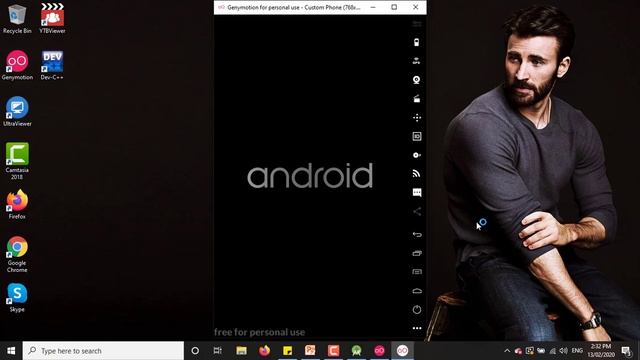The width and height of the screenshot is (640, 360).
Task: Open the Disk I/O widget
Action: pos(417,155)
